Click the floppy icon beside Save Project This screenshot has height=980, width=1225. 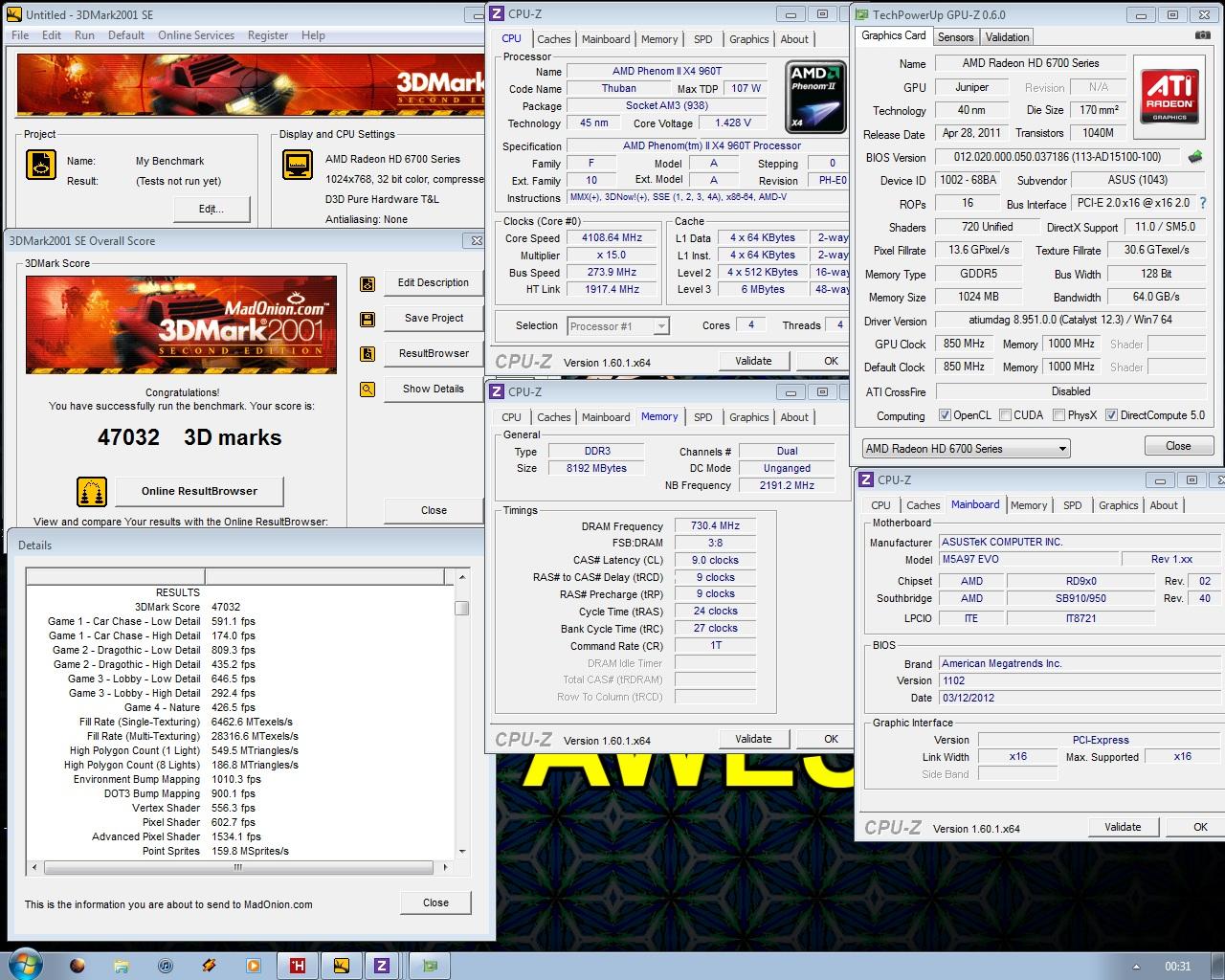367,319
